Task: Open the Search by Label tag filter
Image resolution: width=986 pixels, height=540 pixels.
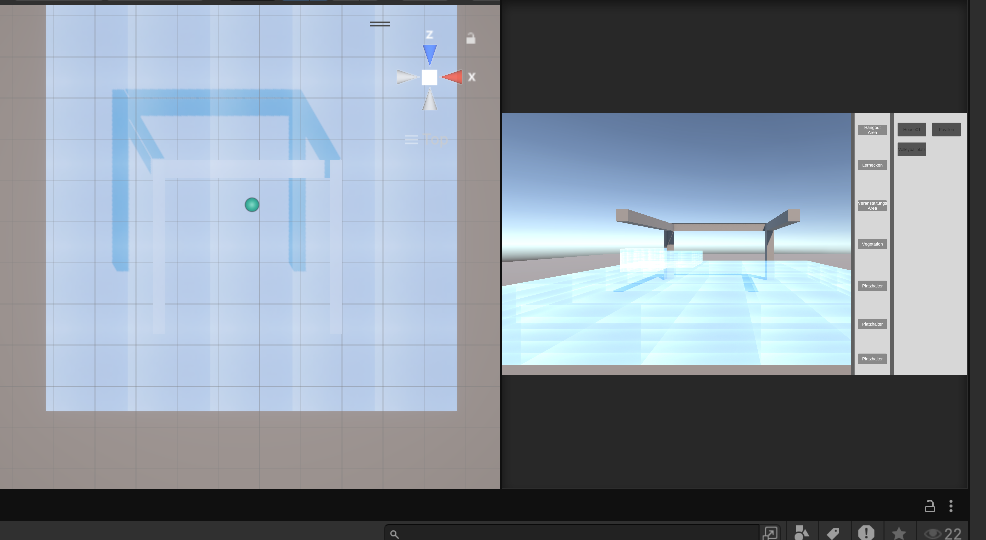Action: pos(833,533)
